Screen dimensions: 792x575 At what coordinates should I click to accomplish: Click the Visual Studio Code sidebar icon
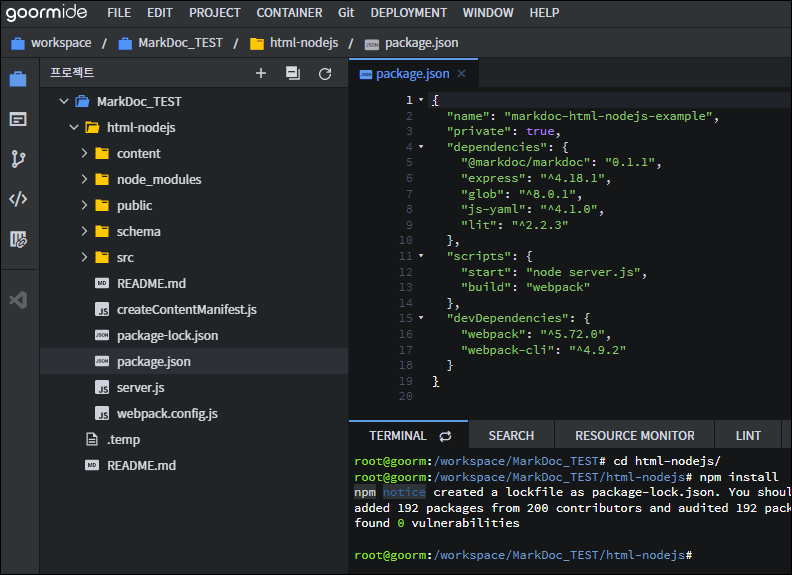pos(18,300)
